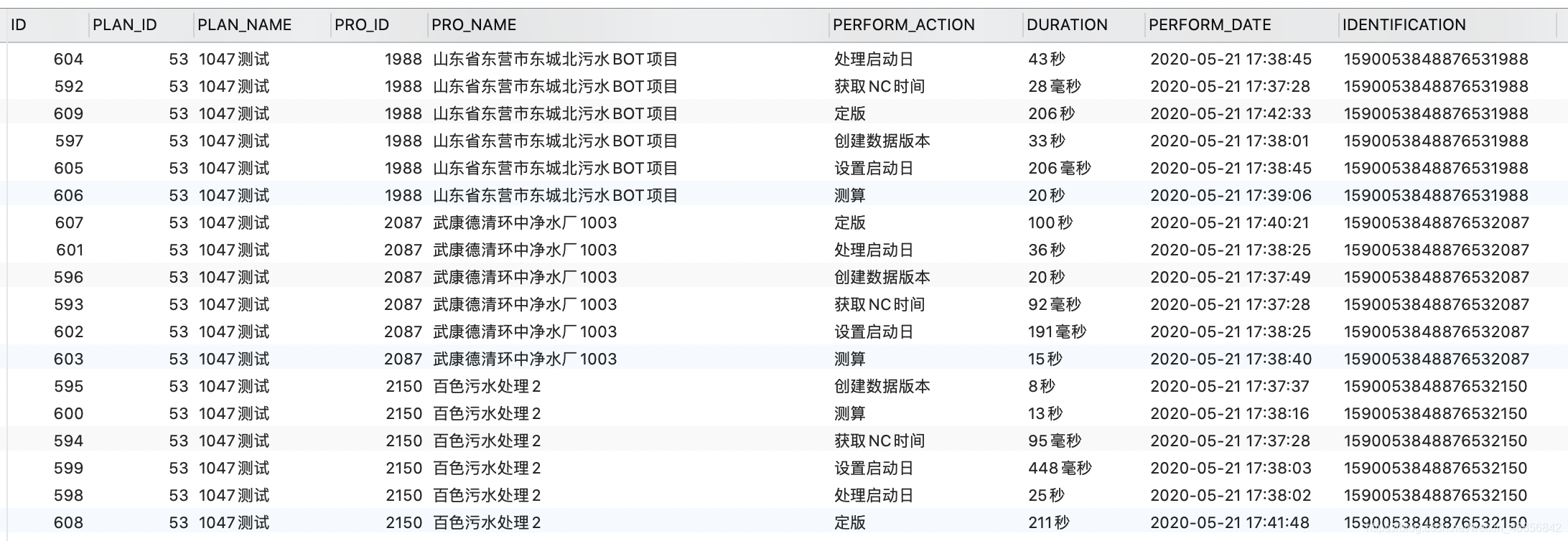
Task: Click the duration cell showing 8秒
Action: 1042,387
